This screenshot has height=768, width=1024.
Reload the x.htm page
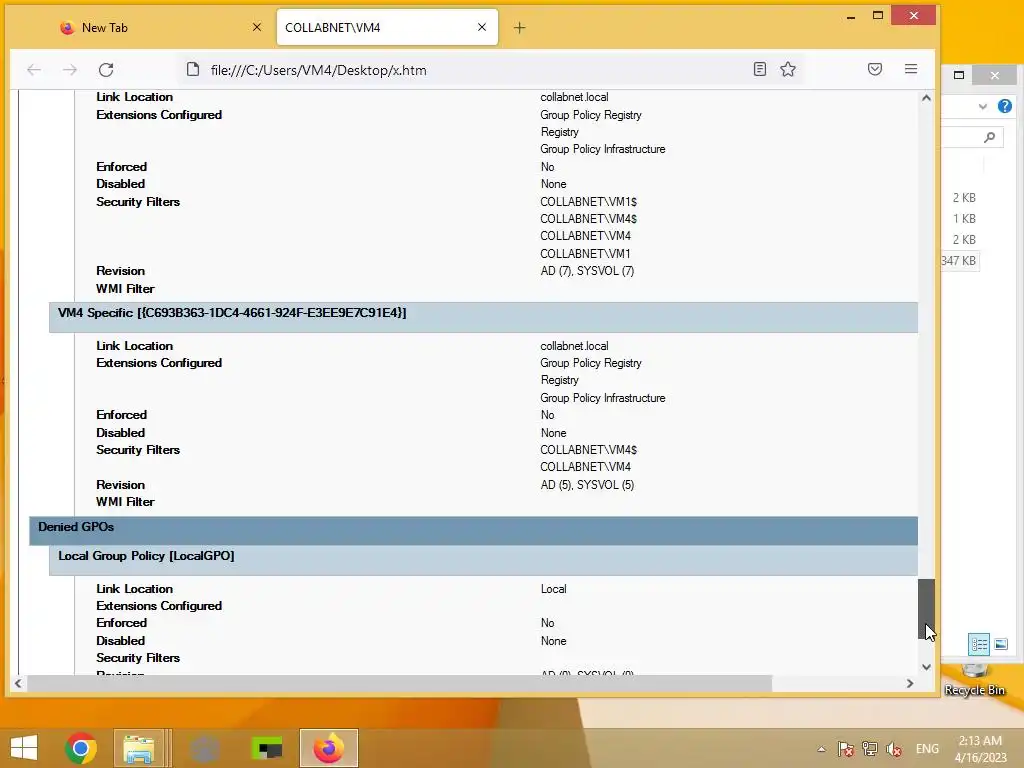[106, 70]
